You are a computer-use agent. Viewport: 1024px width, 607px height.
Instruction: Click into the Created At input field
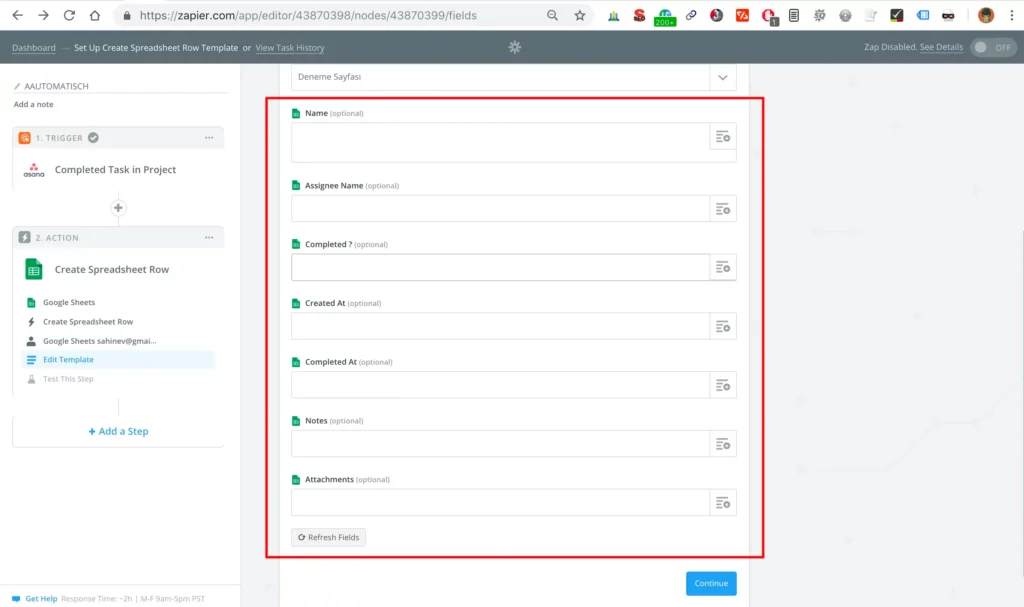pyautogui.click(x=500, y=326)
